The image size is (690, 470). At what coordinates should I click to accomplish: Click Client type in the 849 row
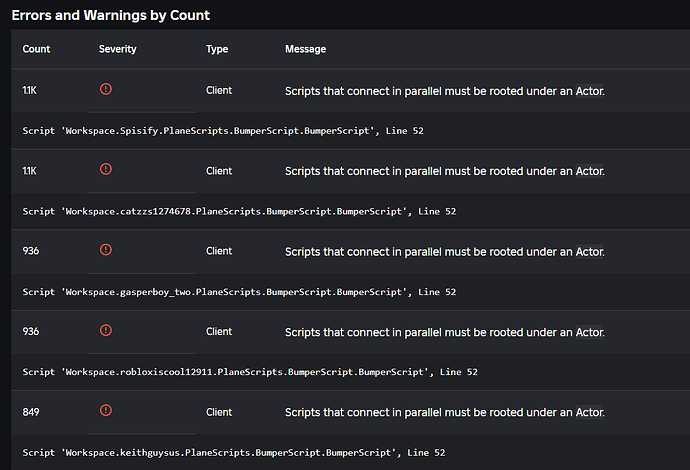click(219, 412)
